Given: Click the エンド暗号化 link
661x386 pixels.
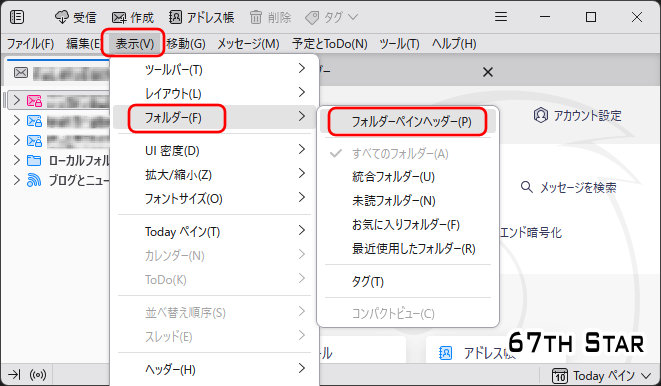Looking at the screenshot, I should 531,232.
